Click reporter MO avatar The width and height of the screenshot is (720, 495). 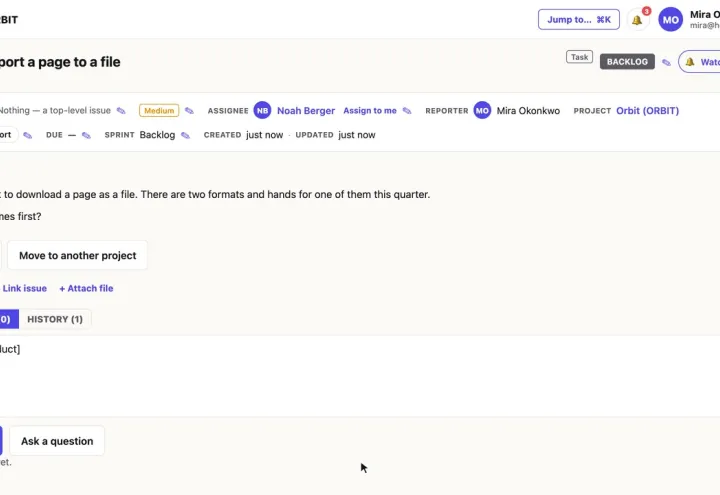[482, 111]
